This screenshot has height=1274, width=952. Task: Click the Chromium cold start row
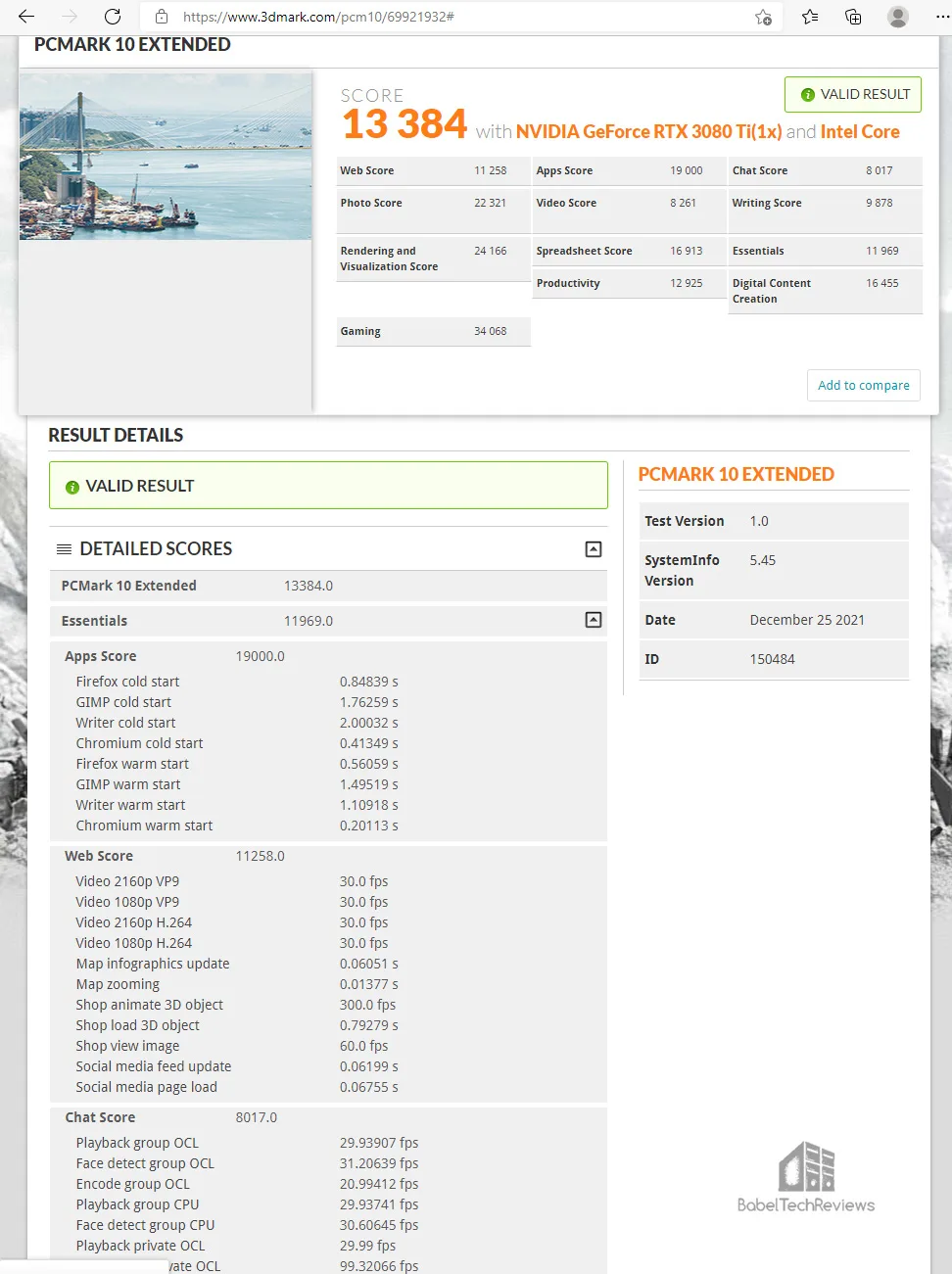pos(328,743)
